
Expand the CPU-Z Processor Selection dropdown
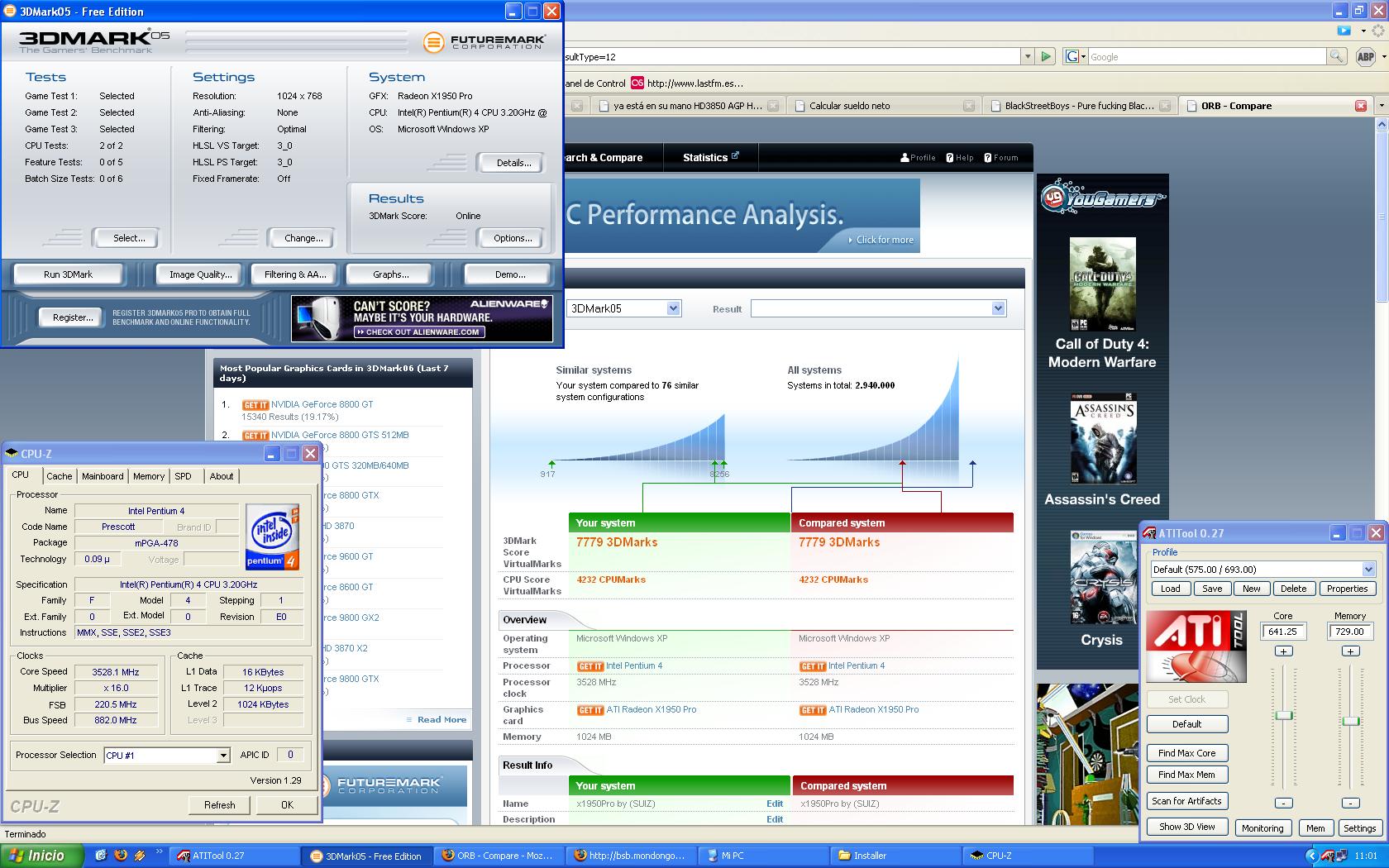point(223,756)
